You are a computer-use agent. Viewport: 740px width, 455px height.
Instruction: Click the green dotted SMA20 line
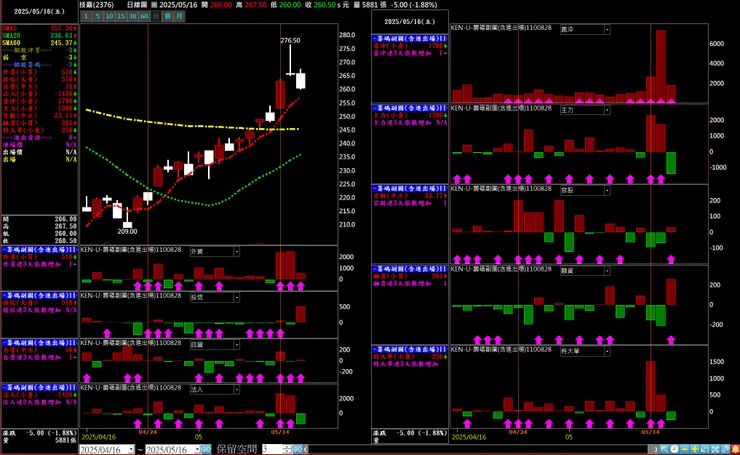click(212, 205)
